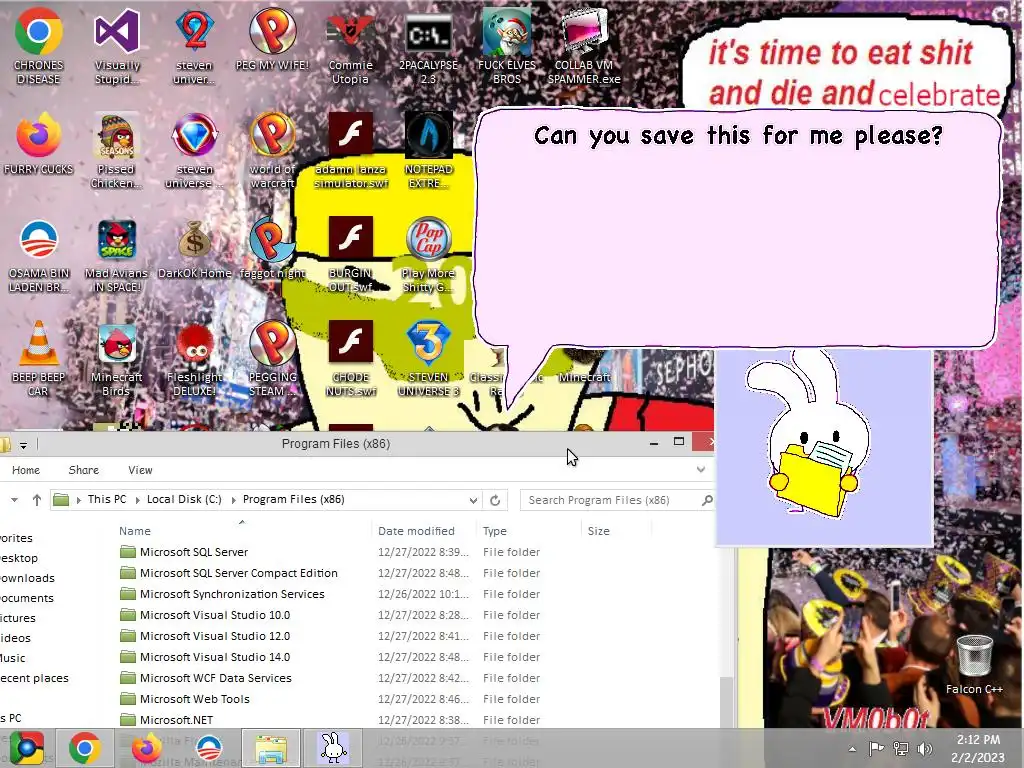Click the This PC breadcrumb

pyautogui.click(x=107, y=500)
